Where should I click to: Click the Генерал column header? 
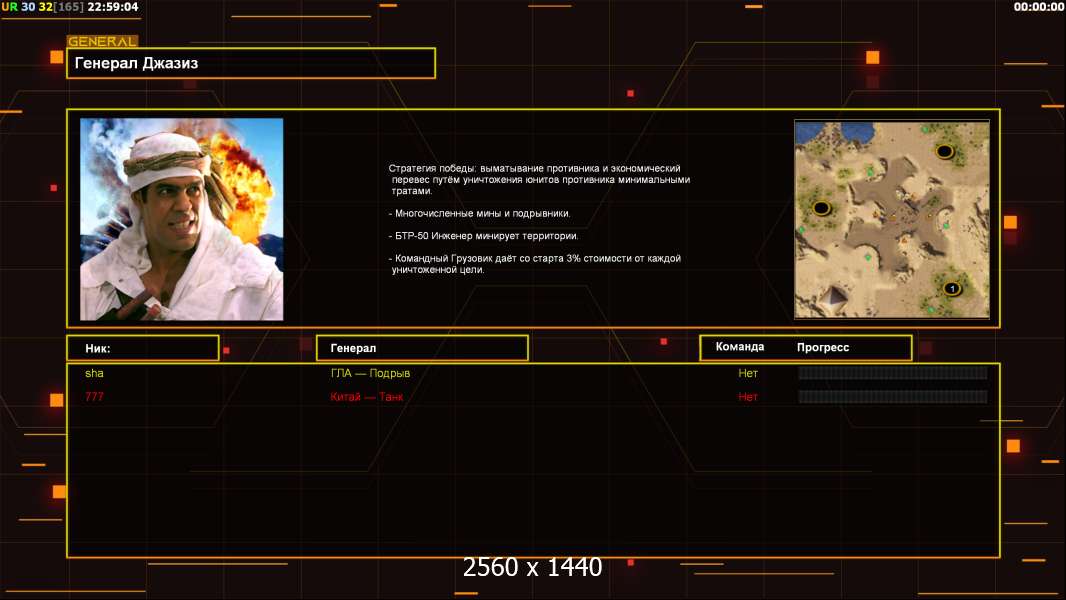point(421,348)
